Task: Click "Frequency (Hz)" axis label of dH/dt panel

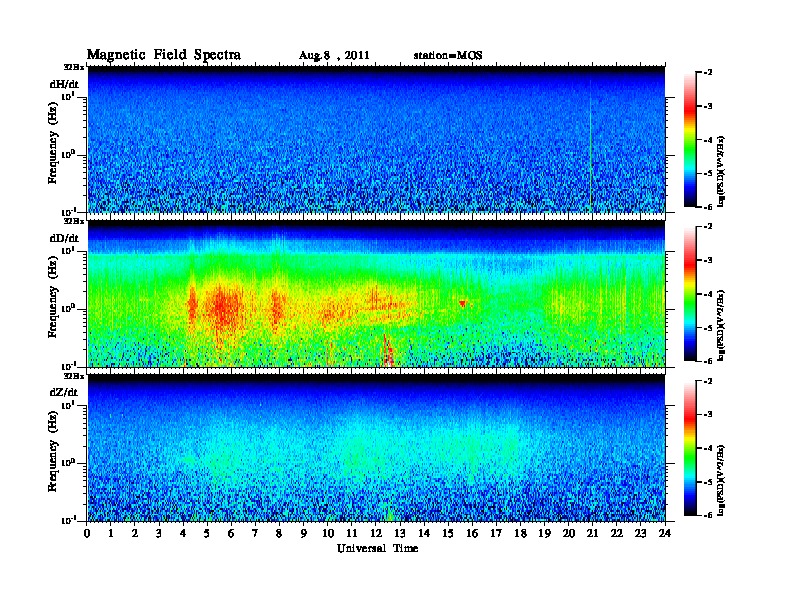Action: pos(53,143)
